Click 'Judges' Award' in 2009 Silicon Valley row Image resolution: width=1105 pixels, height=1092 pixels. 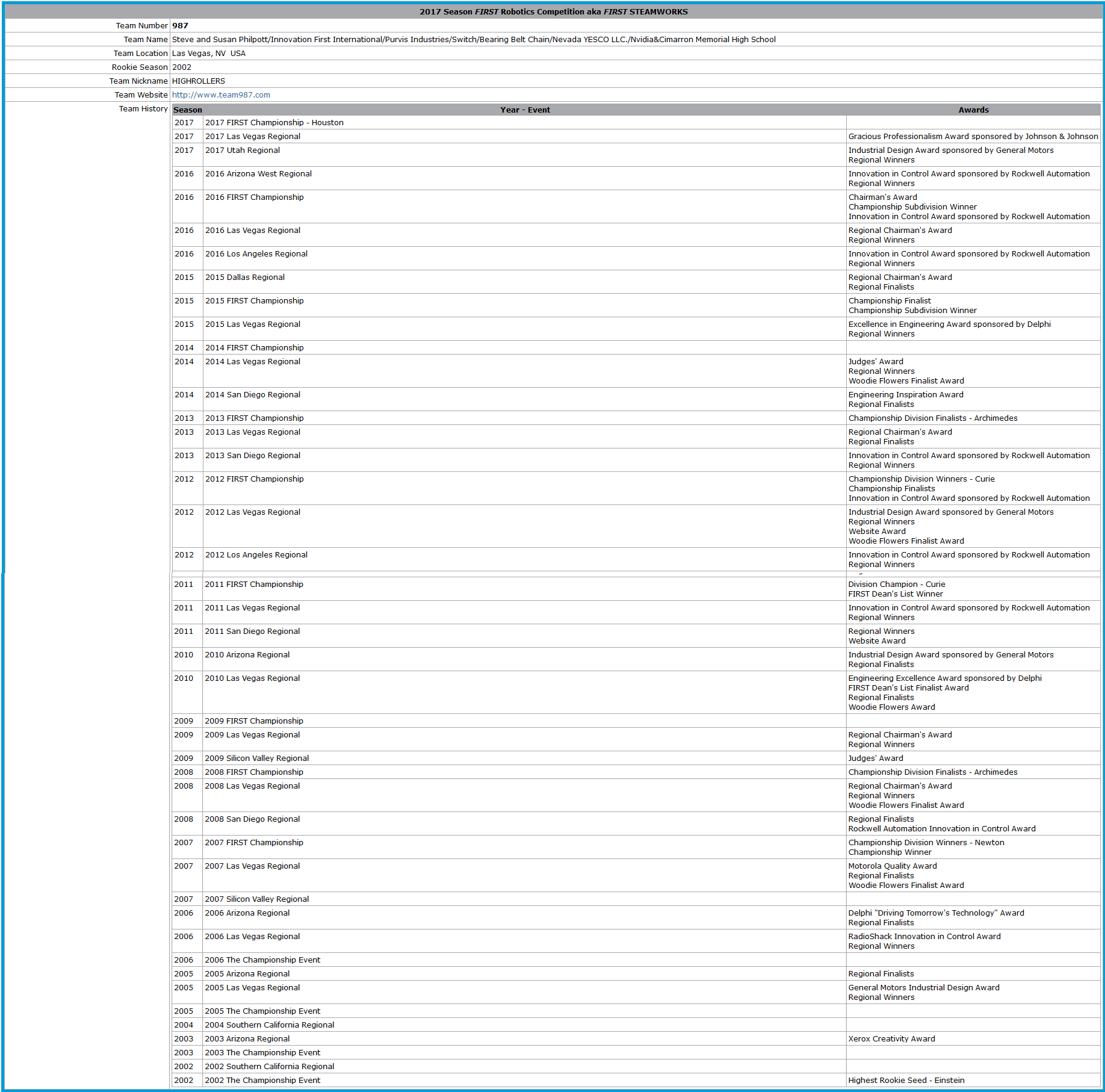(x=876, y=759)
